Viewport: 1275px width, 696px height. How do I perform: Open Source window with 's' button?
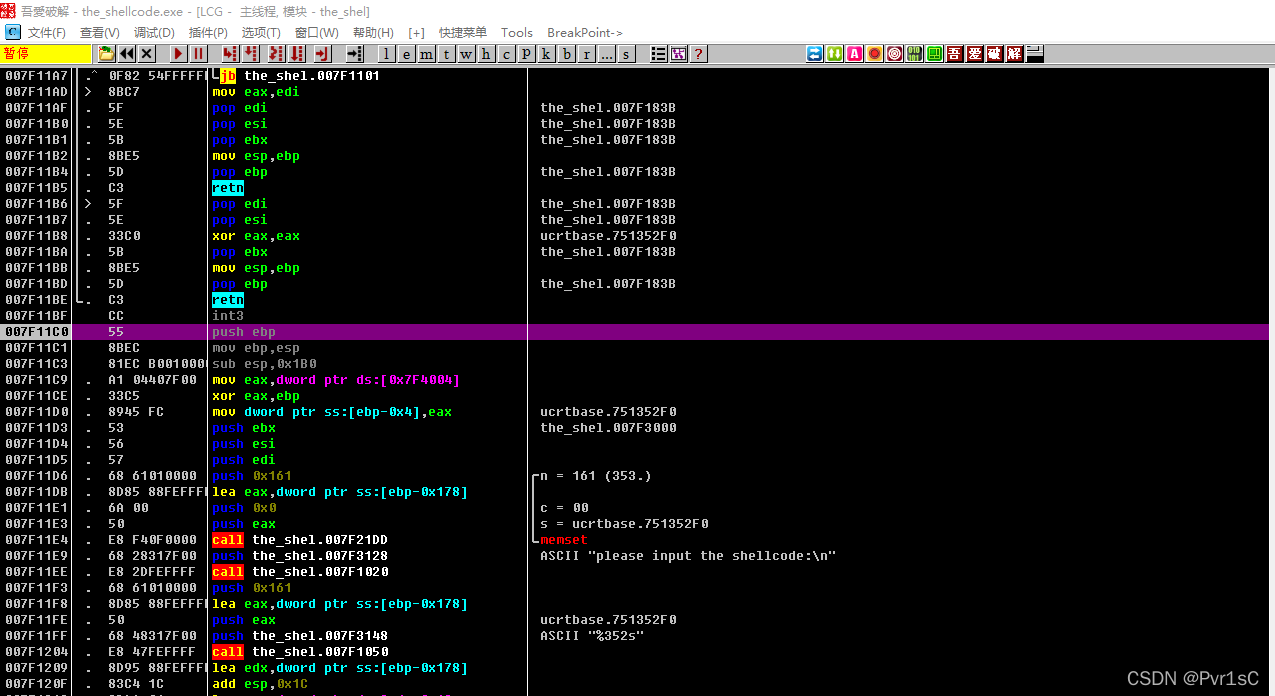627,54
